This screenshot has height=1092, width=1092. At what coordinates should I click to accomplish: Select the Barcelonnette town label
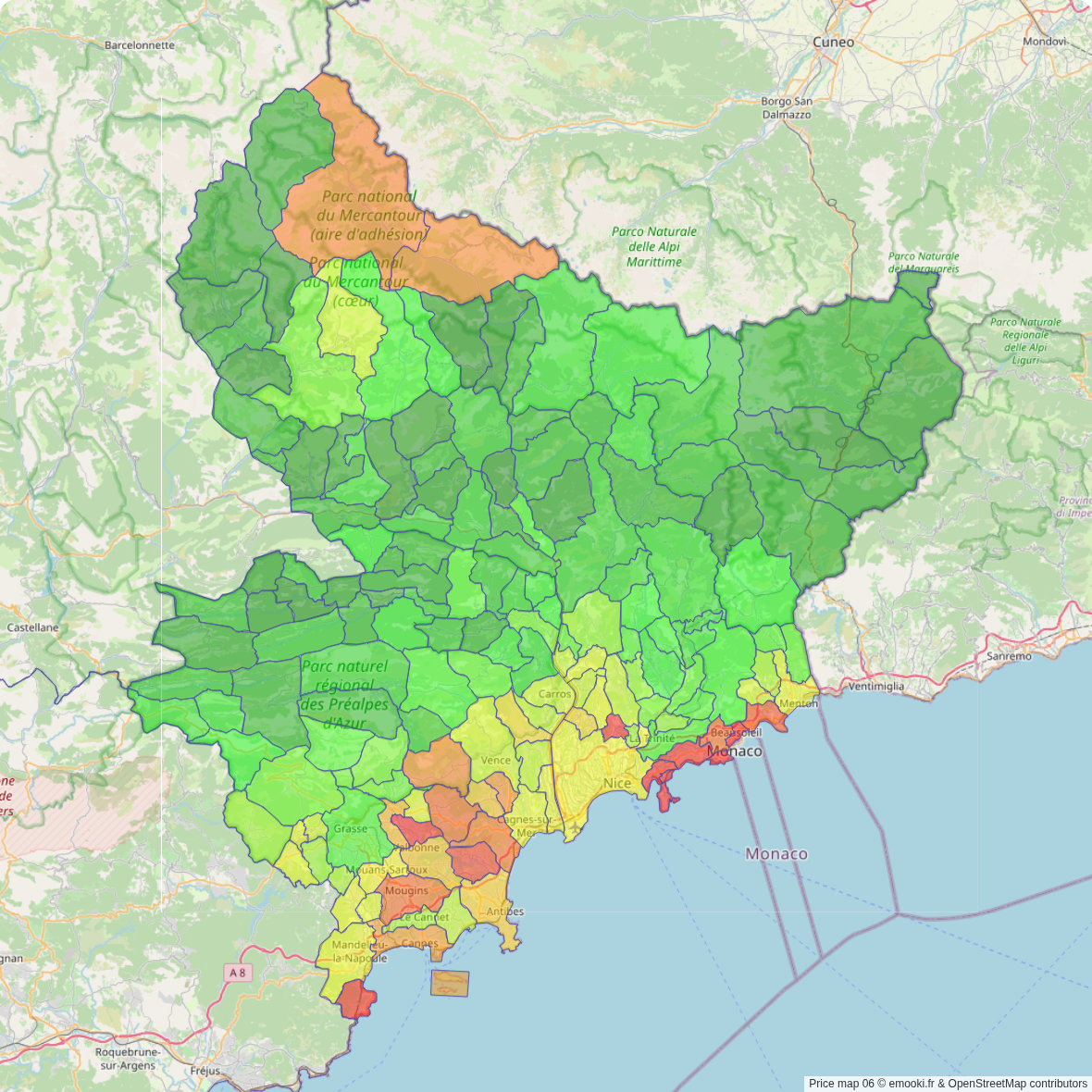[x=139, y=45]
